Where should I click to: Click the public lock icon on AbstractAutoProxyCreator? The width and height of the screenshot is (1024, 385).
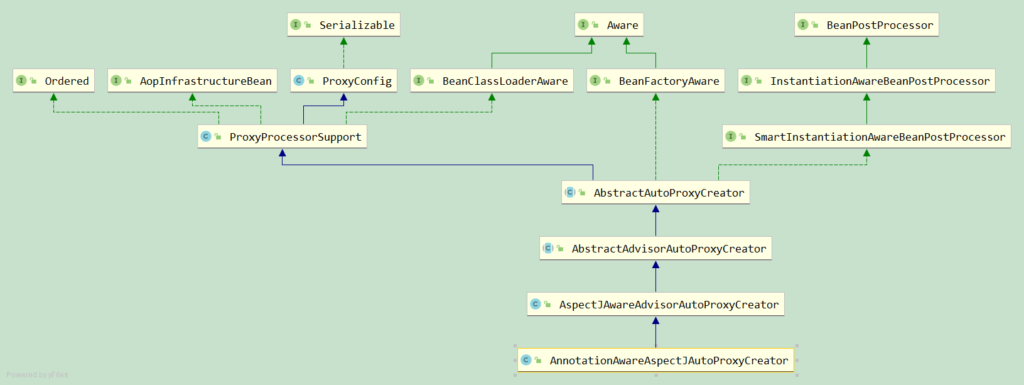[x=581, y=193]
